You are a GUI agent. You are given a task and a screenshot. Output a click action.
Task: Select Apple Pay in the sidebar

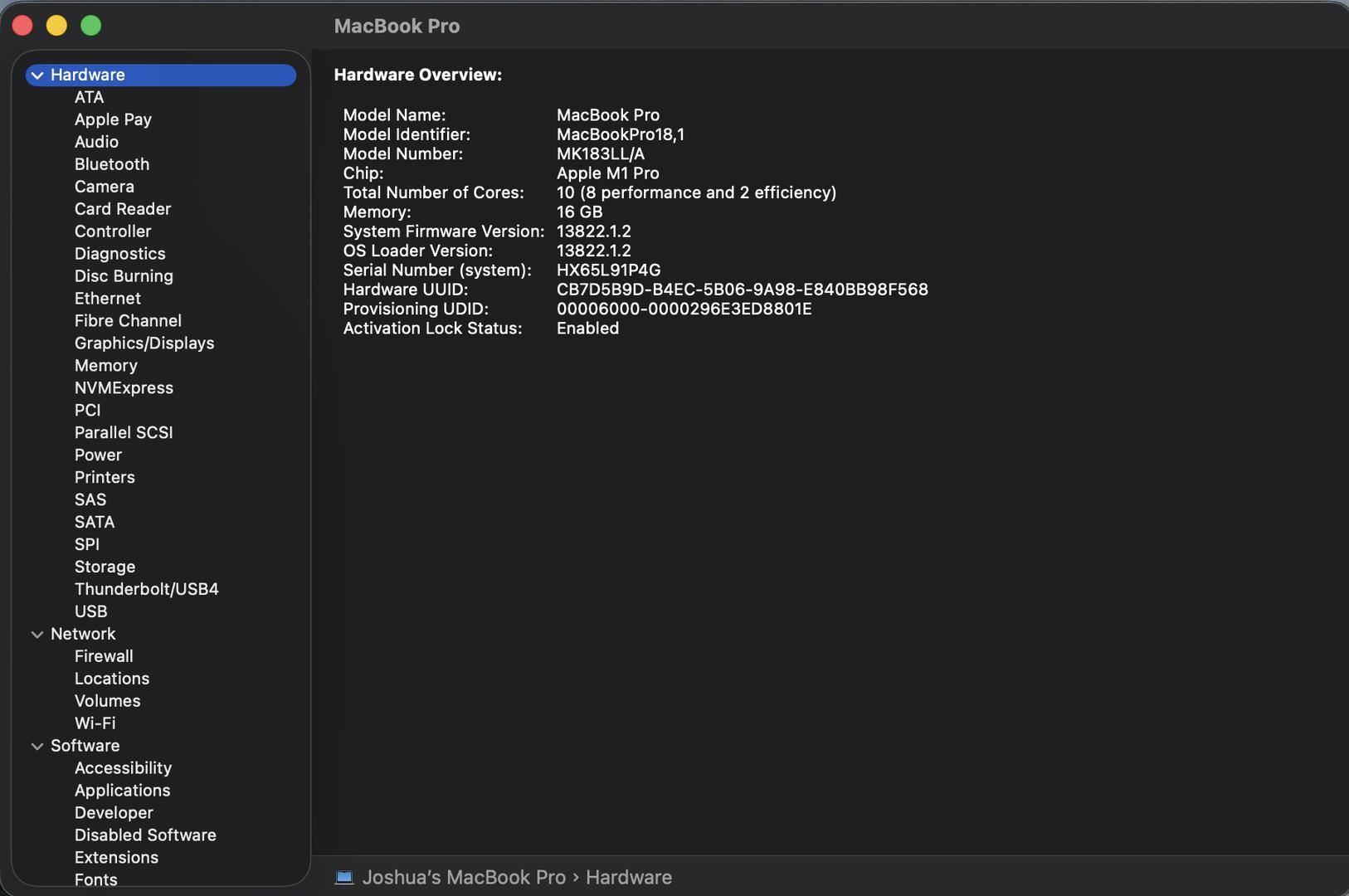(x=113, y=119)
